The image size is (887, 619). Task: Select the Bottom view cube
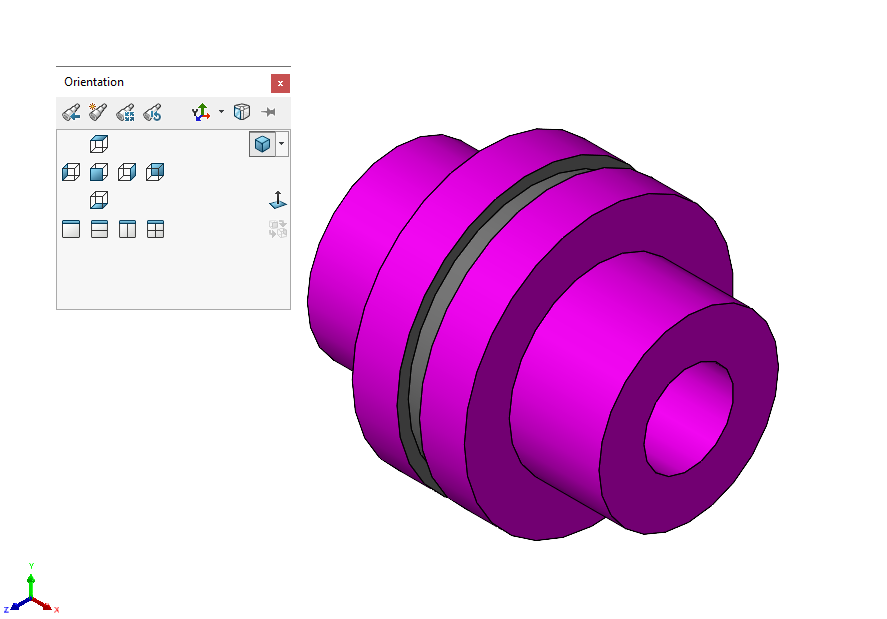pos(99,200)
